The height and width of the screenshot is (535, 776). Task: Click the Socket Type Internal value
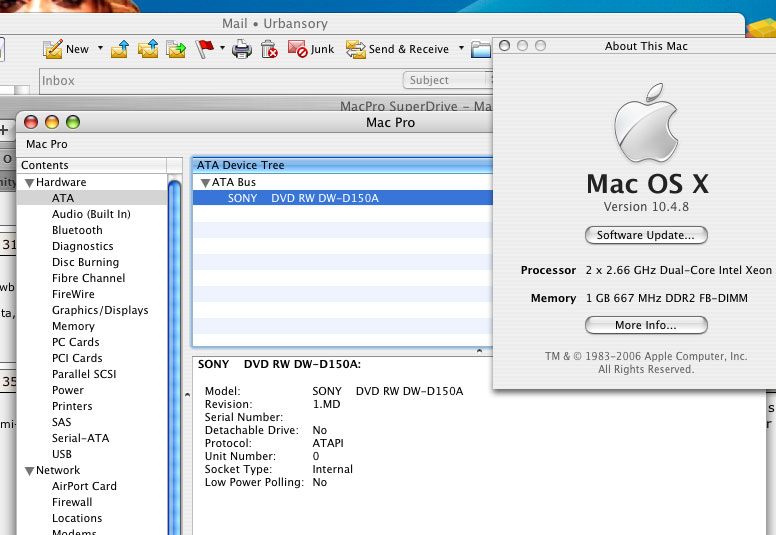click(x=333, y=469)
